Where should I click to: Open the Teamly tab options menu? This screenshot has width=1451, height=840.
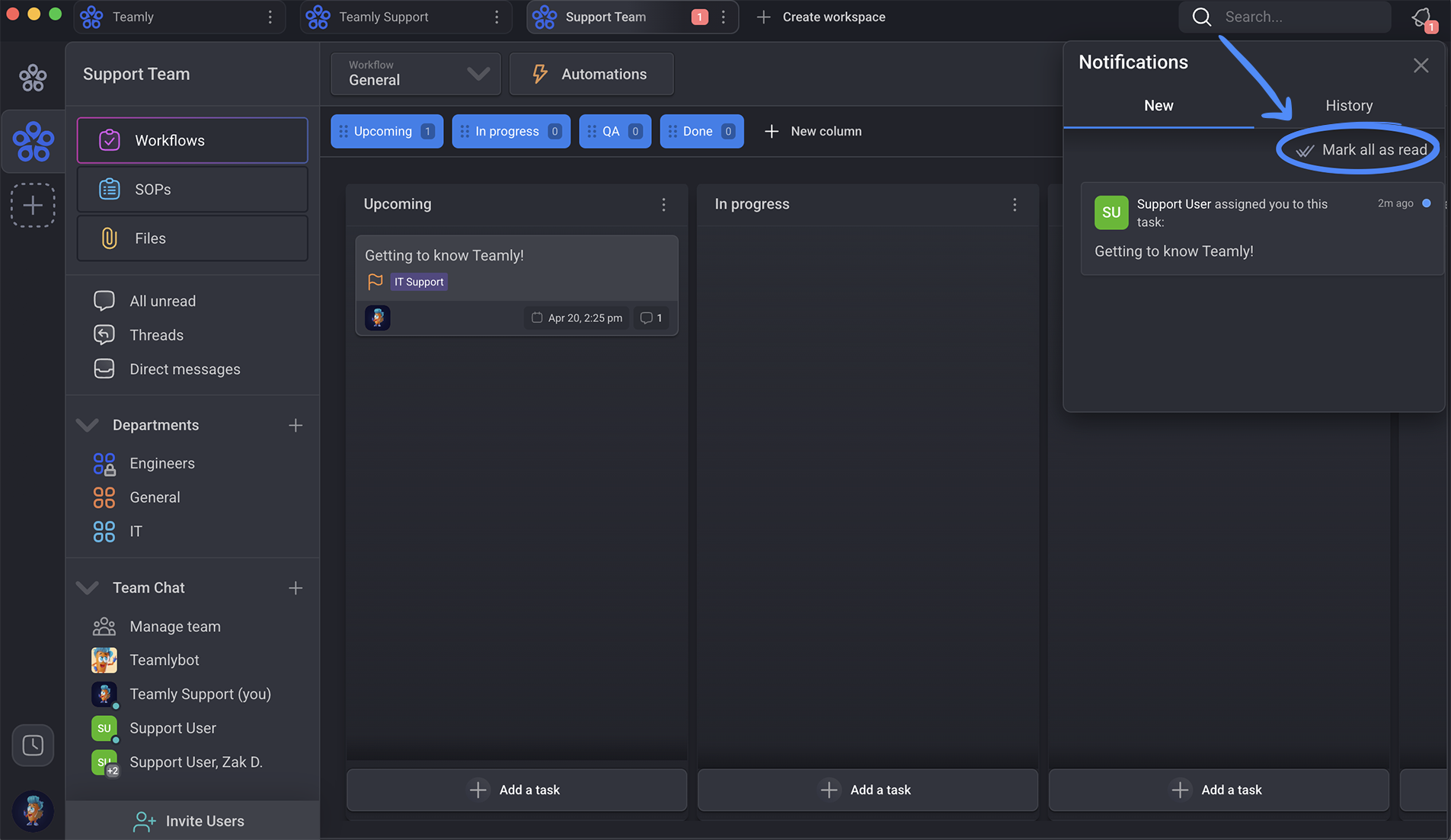coord(270,17)
